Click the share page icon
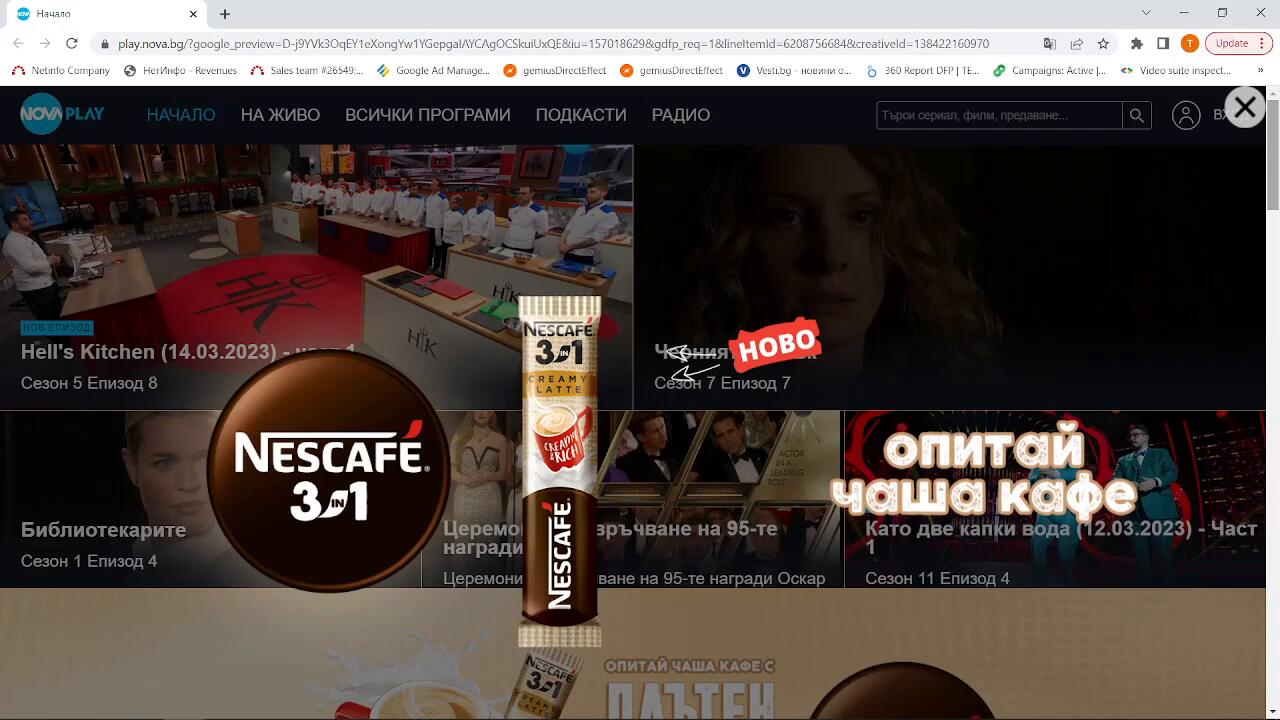Screen dimensions: 1280x720 coord(1077,44)
